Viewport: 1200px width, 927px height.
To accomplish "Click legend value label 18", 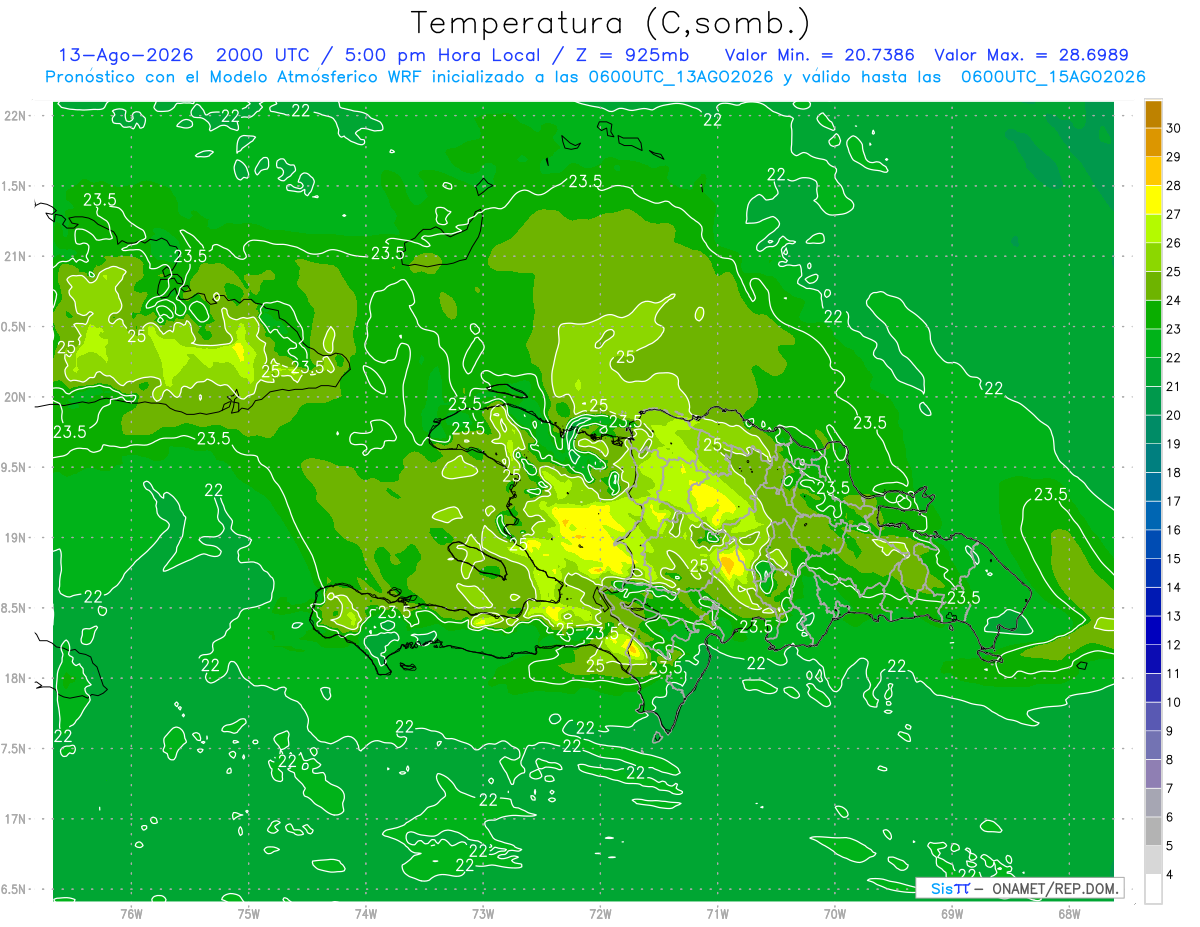I will pyautogui.click(x=1173, y=472).
